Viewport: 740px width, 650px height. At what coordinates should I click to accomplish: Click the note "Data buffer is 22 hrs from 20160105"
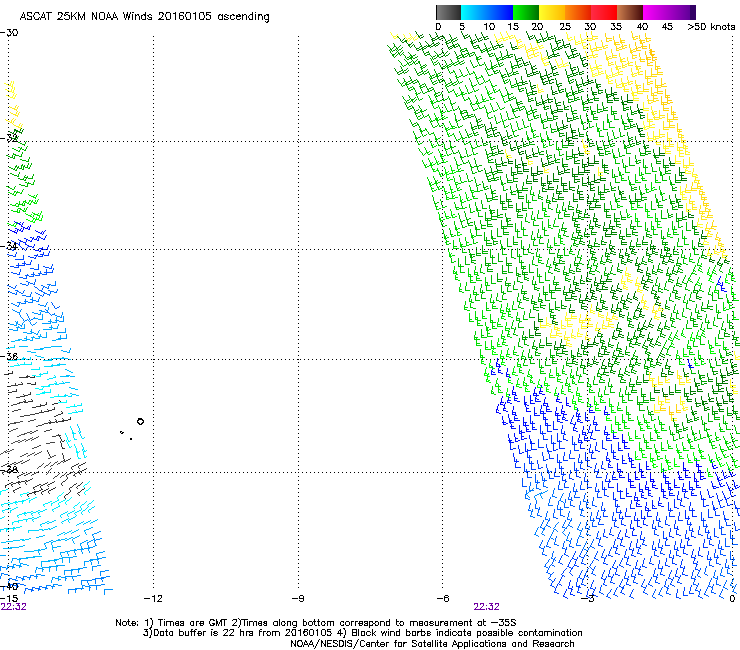coord(237,633)
